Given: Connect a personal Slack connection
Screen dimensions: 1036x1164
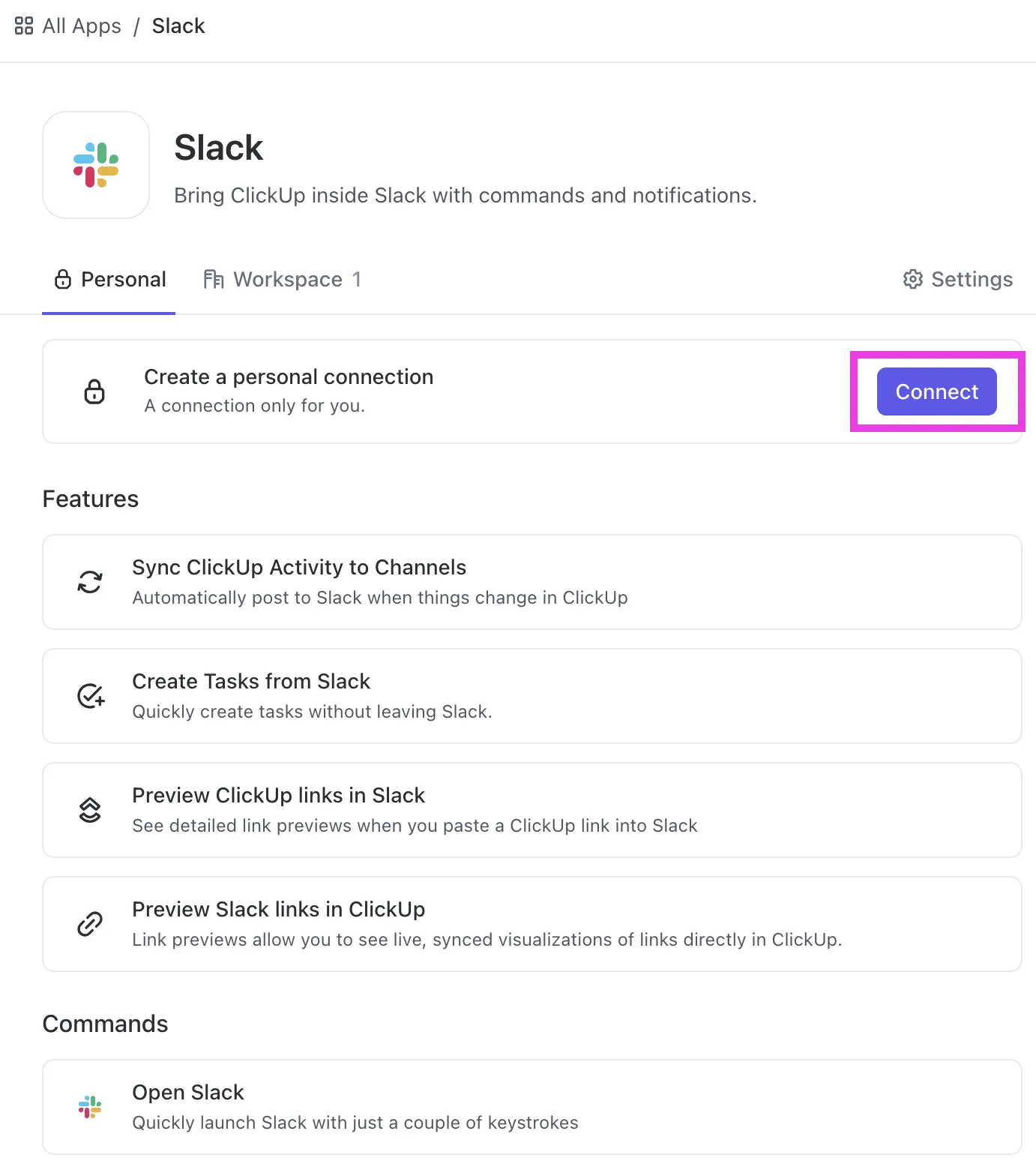Looking at the screenshot, I should 937,391.
